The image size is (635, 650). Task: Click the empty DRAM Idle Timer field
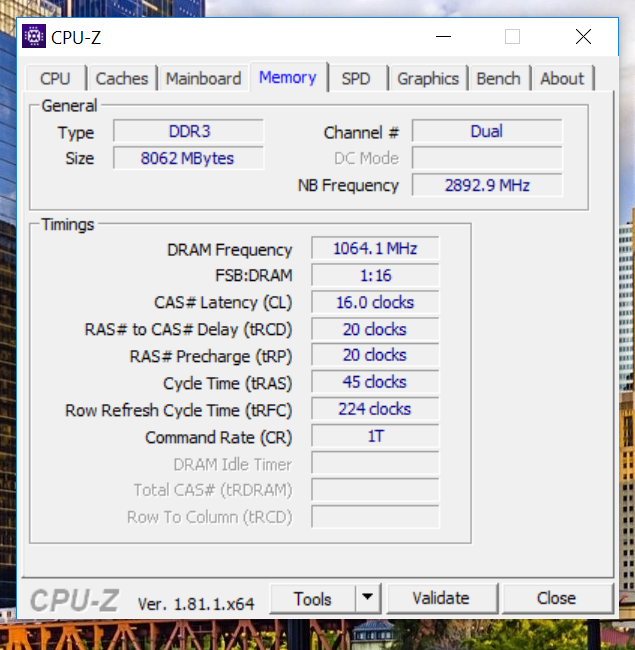(x=375, y=463)
